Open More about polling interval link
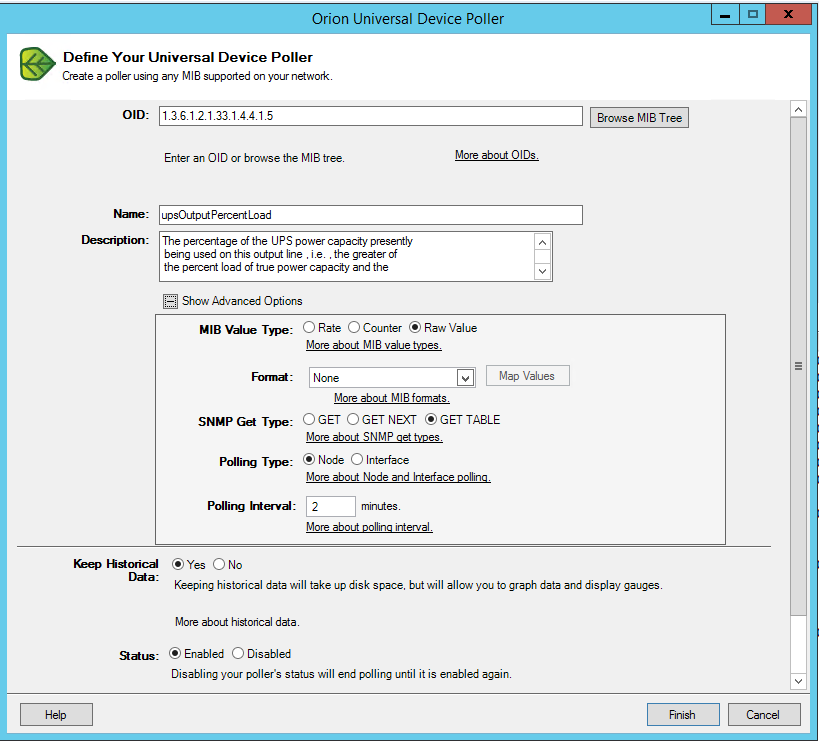Viewport: 819px width, 742px height. point(369,527)
